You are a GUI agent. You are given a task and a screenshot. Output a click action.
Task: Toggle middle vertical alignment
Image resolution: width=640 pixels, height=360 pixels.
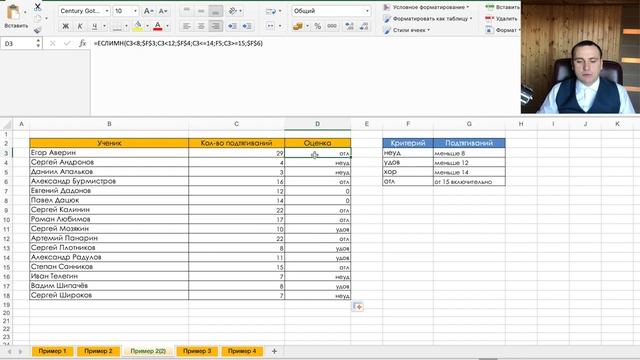click(x=201, y=11)
